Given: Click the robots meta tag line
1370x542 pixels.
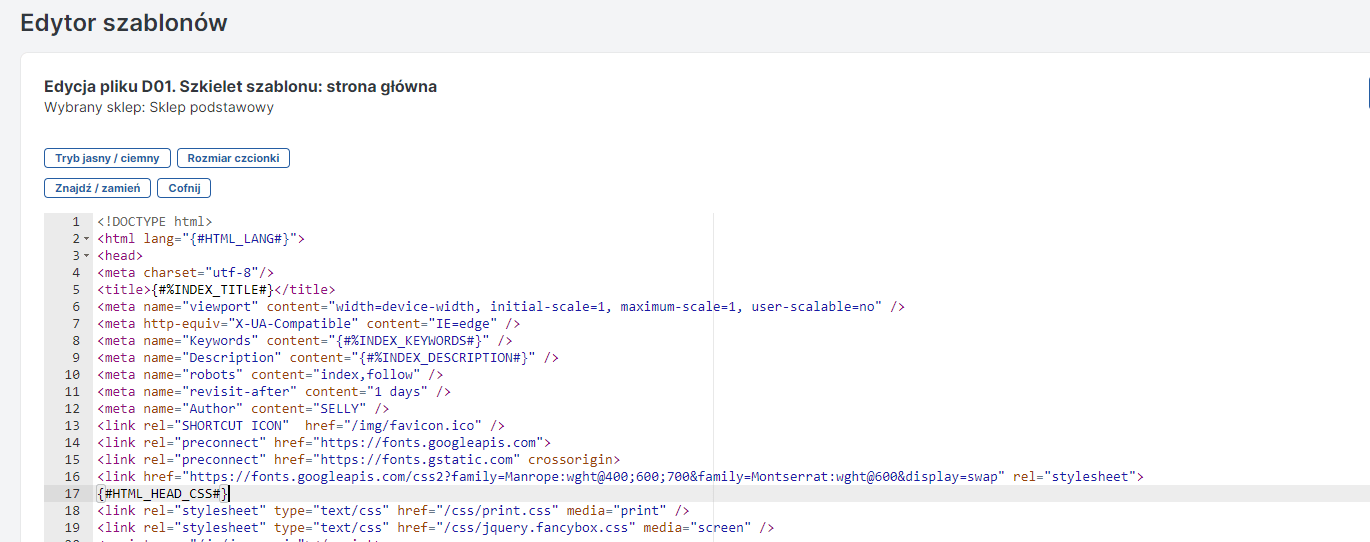Looking at the screenshot, I should 270,375.
